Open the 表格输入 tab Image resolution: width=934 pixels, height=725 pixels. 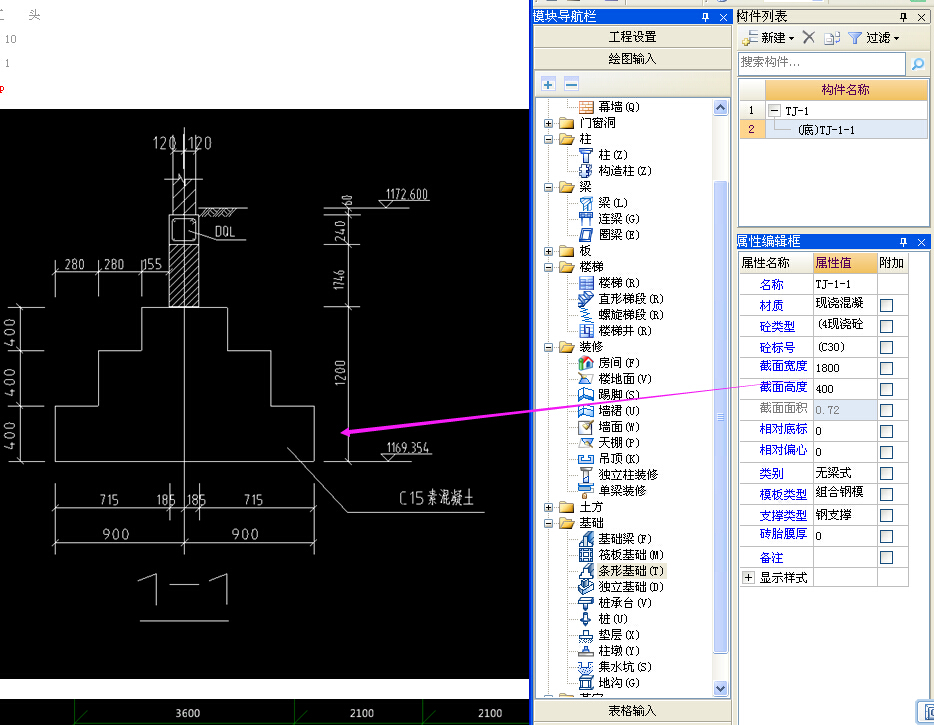coord(632,711)
